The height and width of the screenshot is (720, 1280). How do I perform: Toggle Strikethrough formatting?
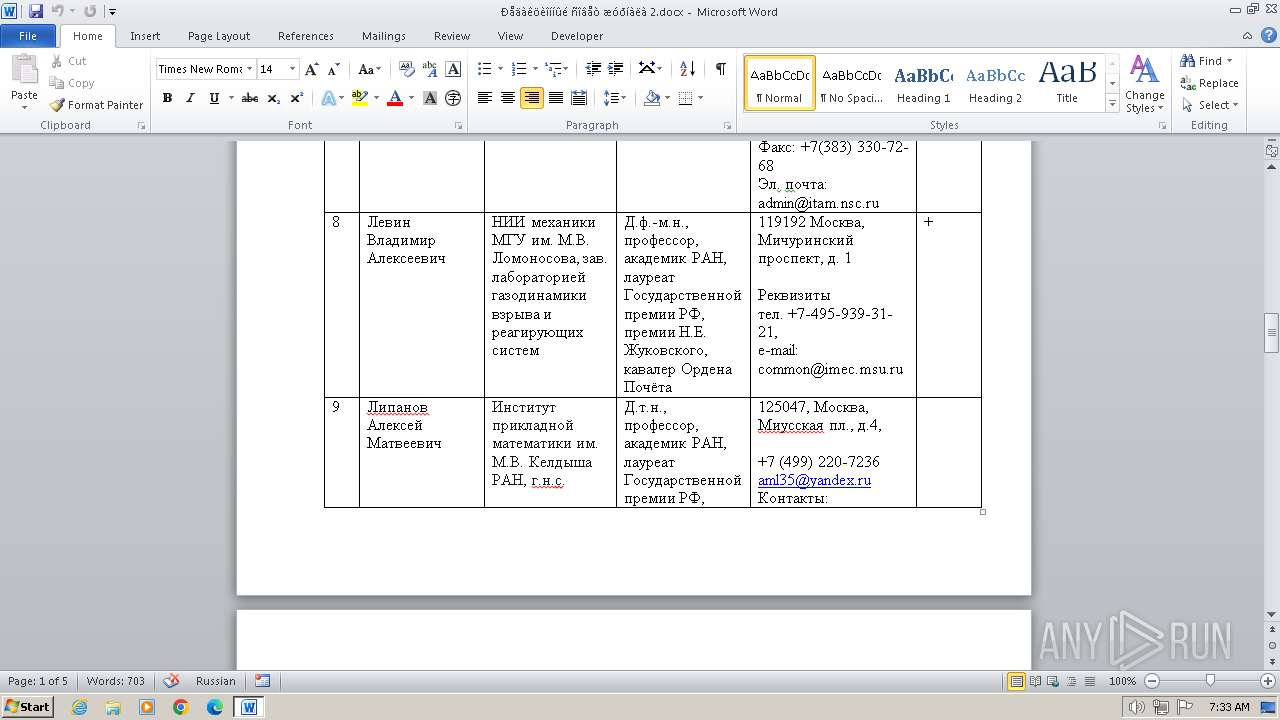coord(250,98)
